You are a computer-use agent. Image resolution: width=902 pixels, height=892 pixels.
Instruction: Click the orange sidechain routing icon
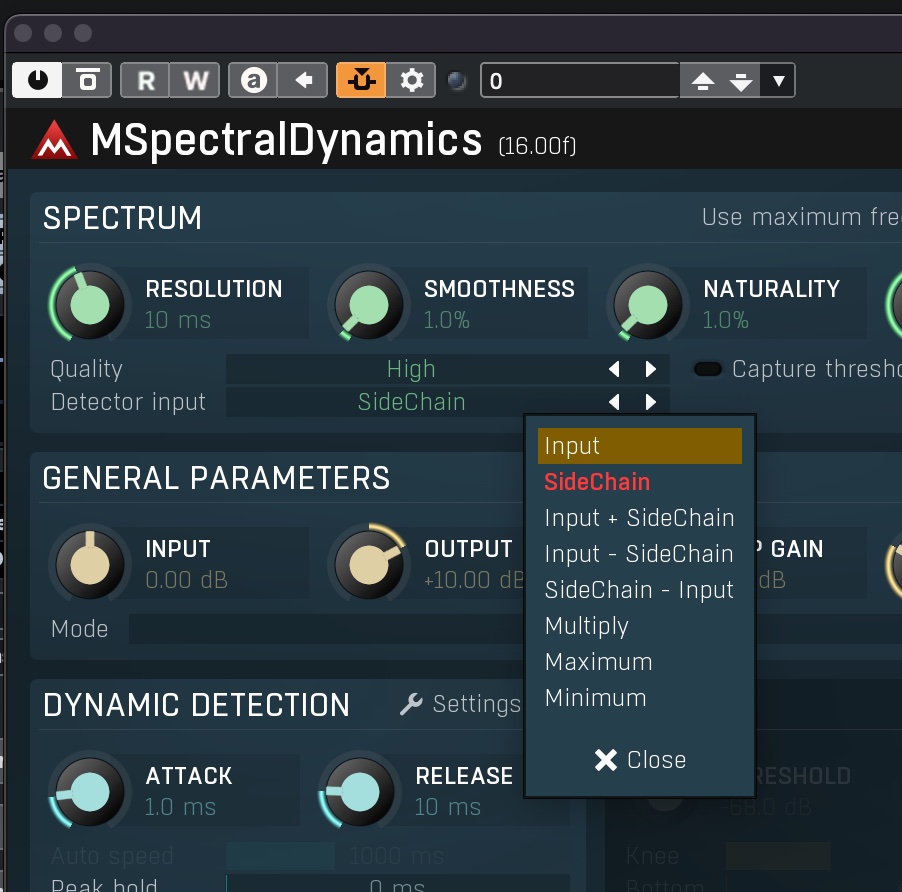point(361,80)
